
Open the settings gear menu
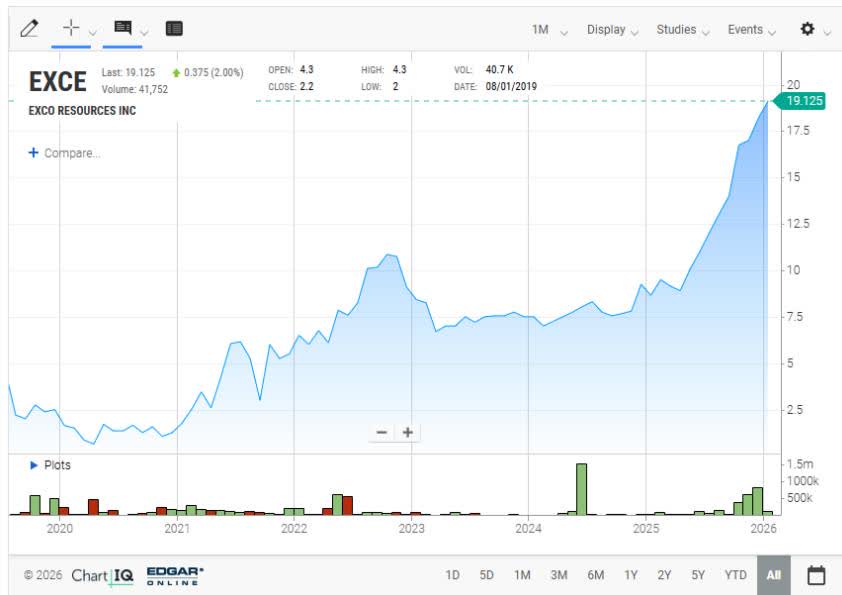coord(807,28)
